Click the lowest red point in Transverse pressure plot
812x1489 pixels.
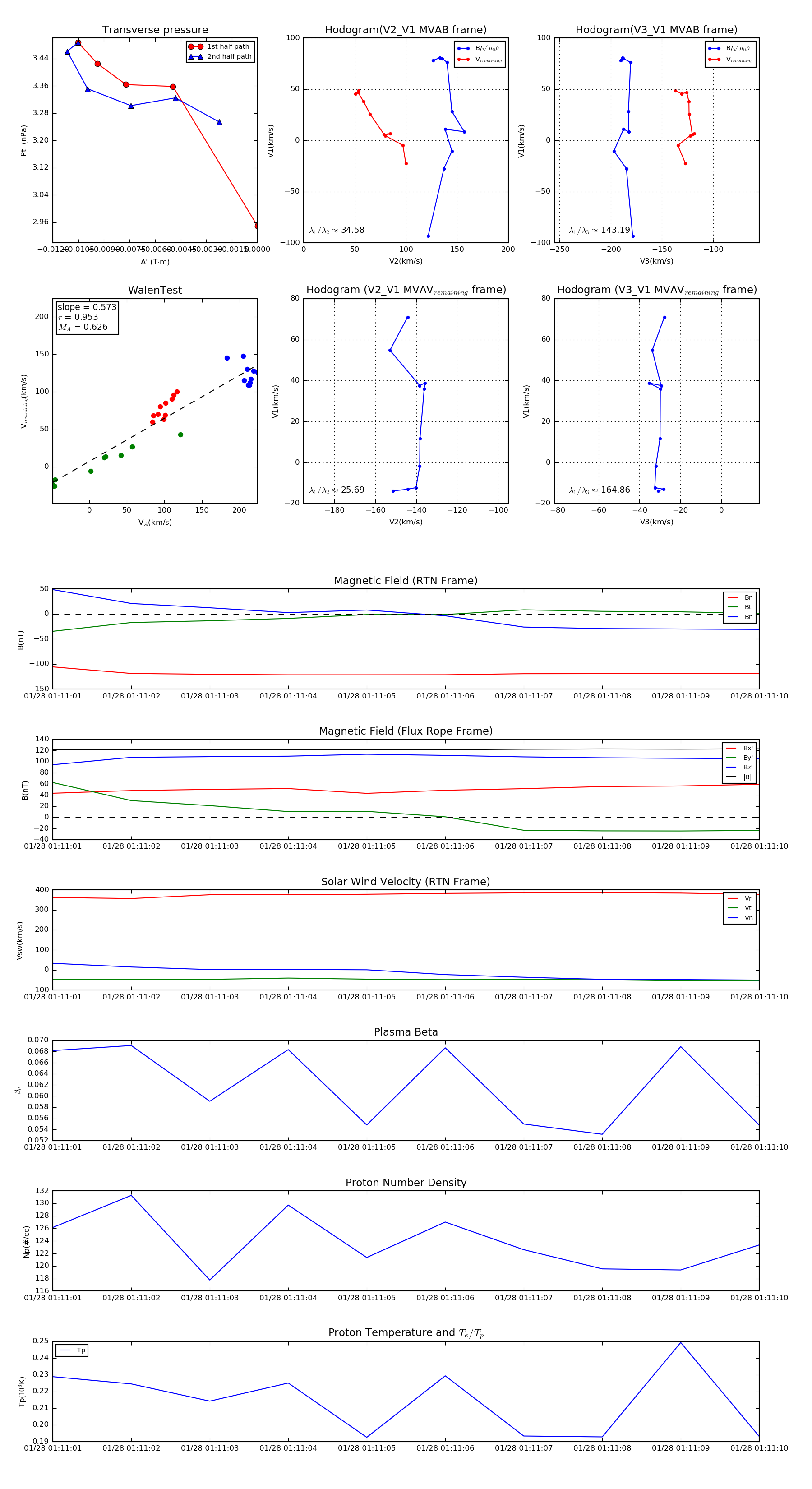(256, 226)
